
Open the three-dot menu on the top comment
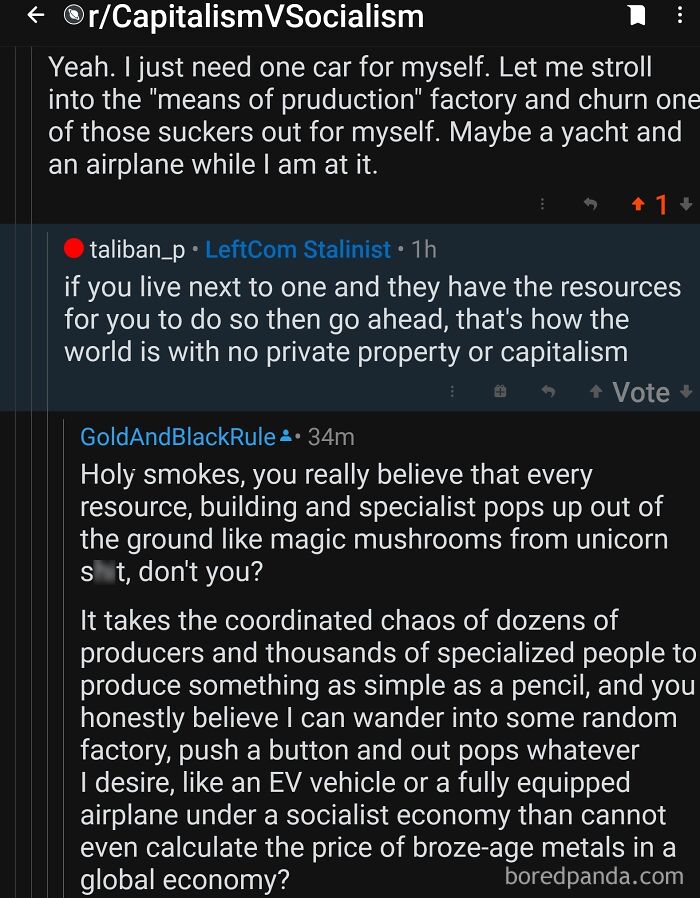click(x=542, y=203)
